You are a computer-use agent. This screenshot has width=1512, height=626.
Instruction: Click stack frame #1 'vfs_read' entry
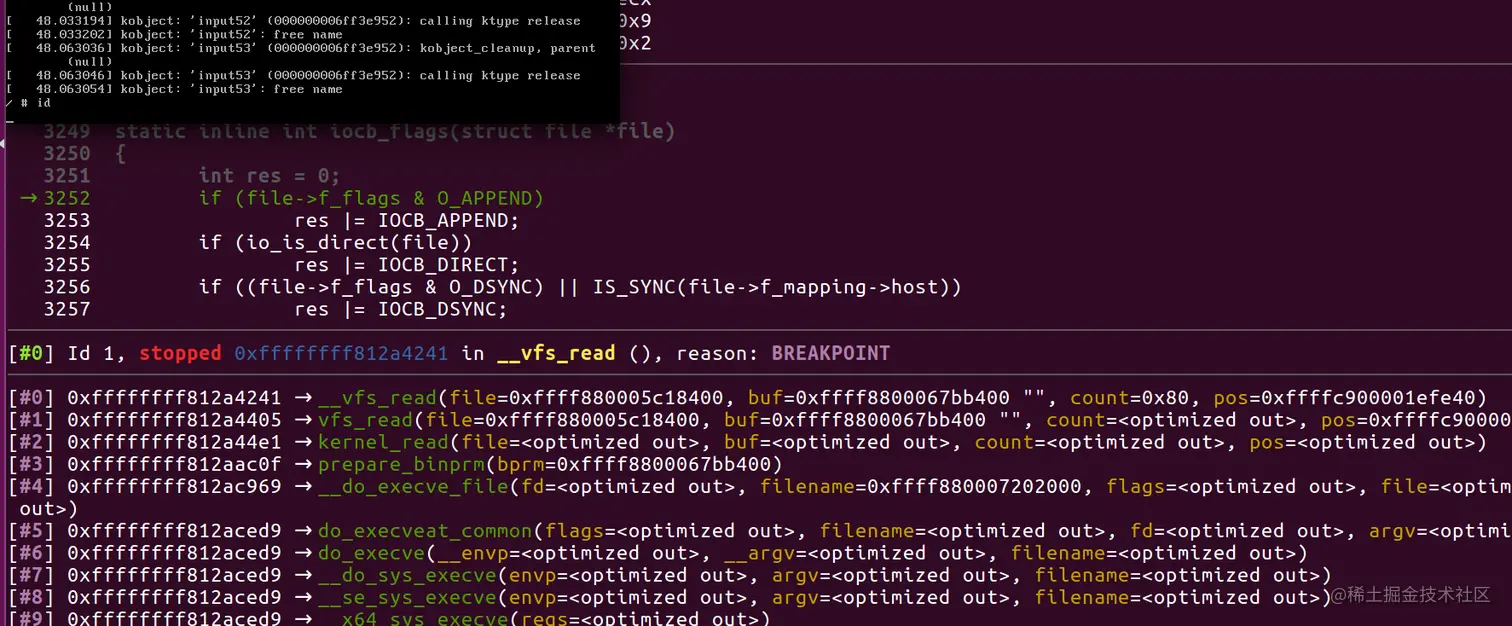(759, 420)
